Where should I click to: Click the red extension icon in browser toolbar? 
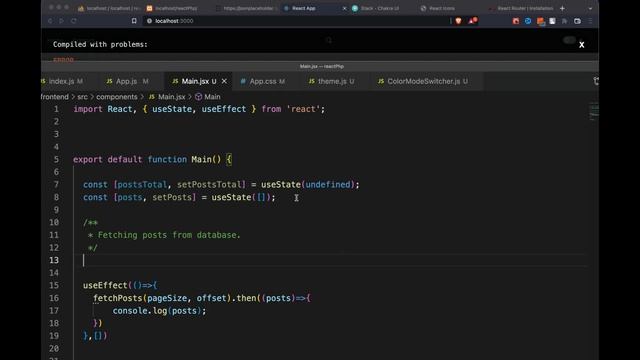[x=516, y=21]
